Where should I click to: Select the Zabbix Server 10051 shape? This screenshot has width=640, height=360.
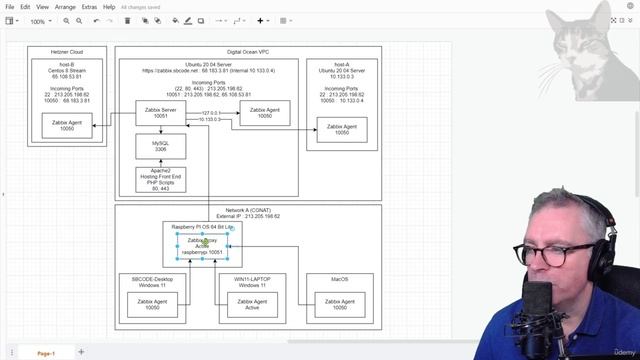click(x=160, y=113)
